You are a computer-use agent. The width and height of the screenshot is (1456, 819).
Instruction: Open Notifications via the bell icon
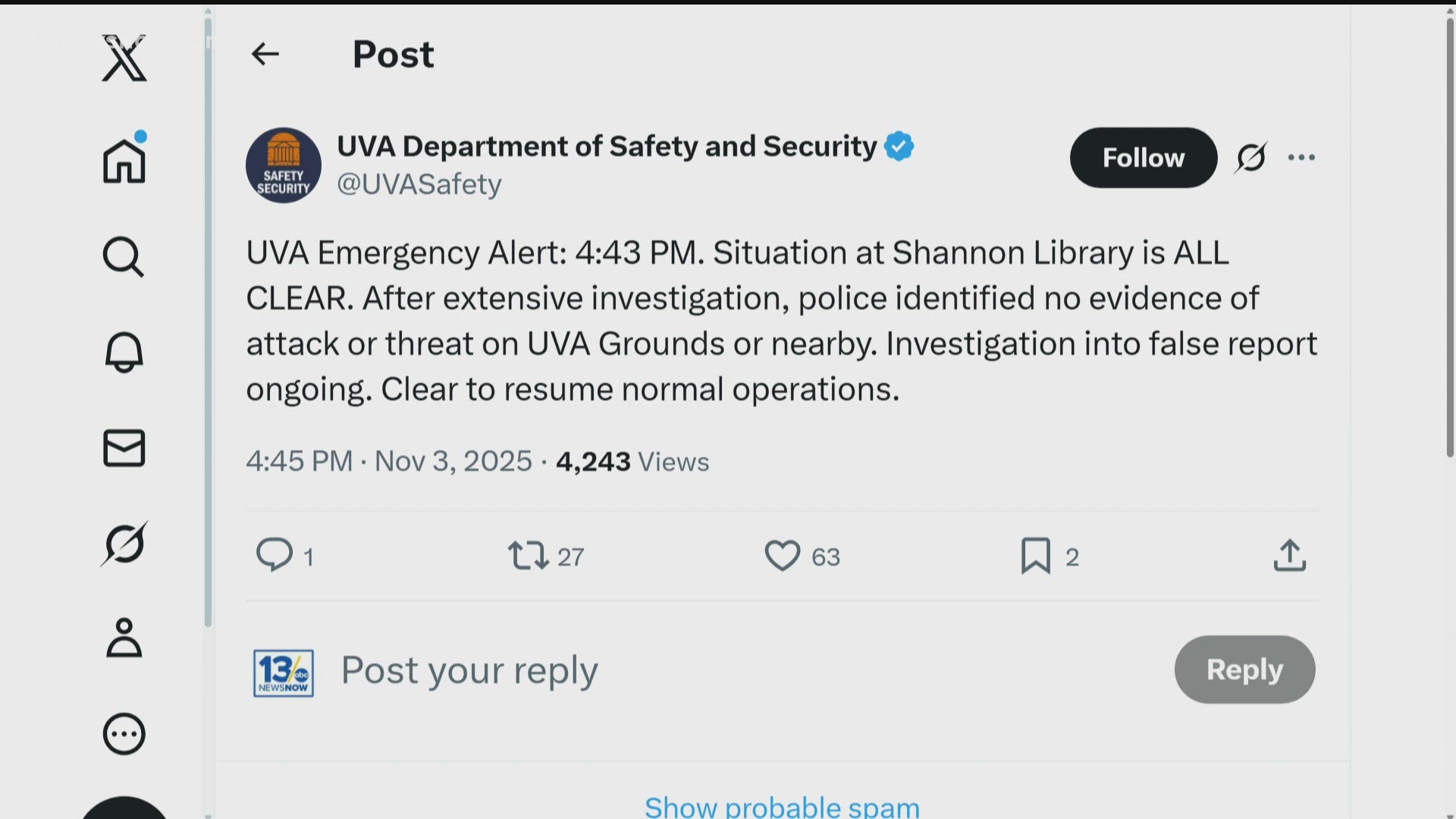click(124, 352)
